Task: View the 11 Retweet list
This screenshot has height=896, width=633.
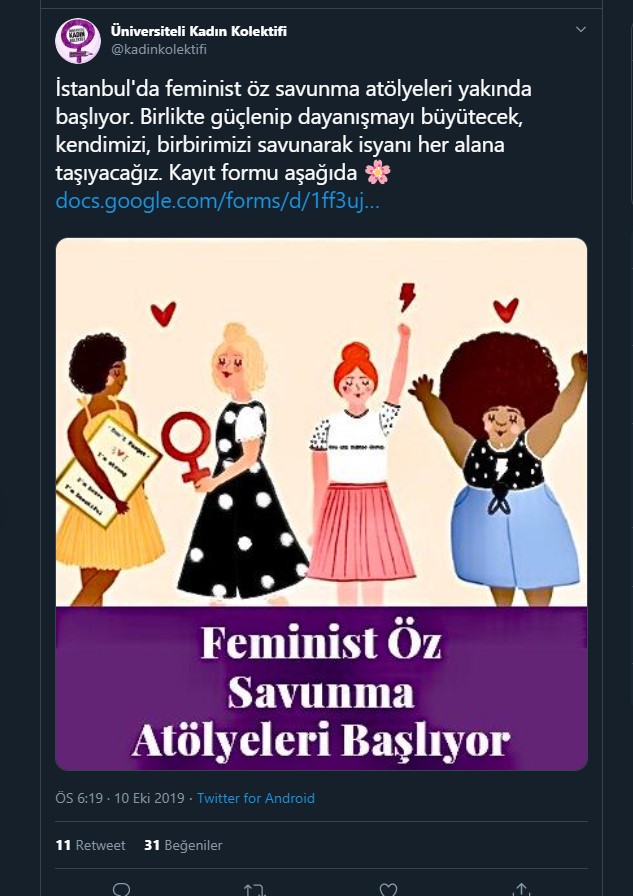Action: [x=90, y=845]
